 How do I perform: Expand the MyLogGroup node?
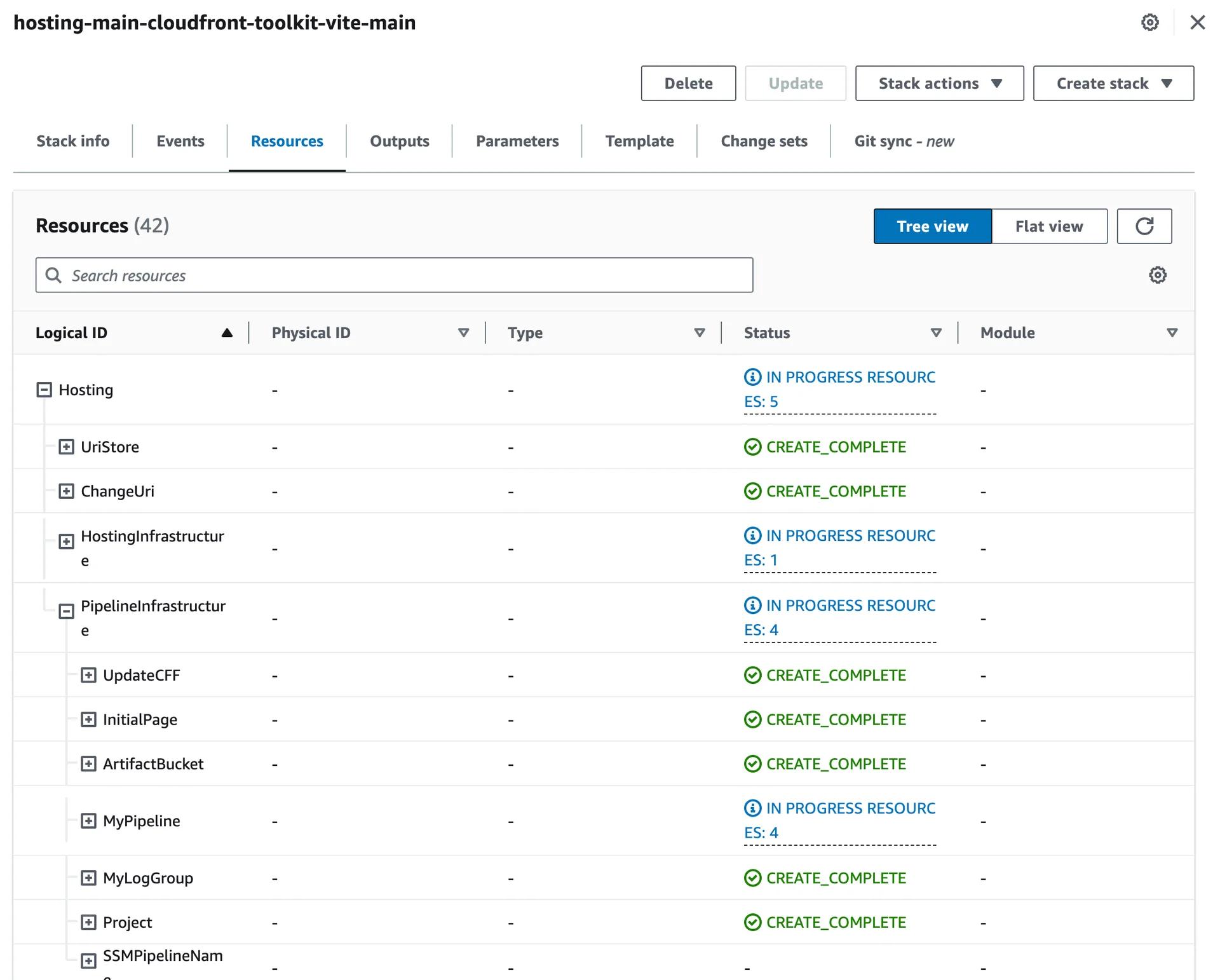(88, 878)
